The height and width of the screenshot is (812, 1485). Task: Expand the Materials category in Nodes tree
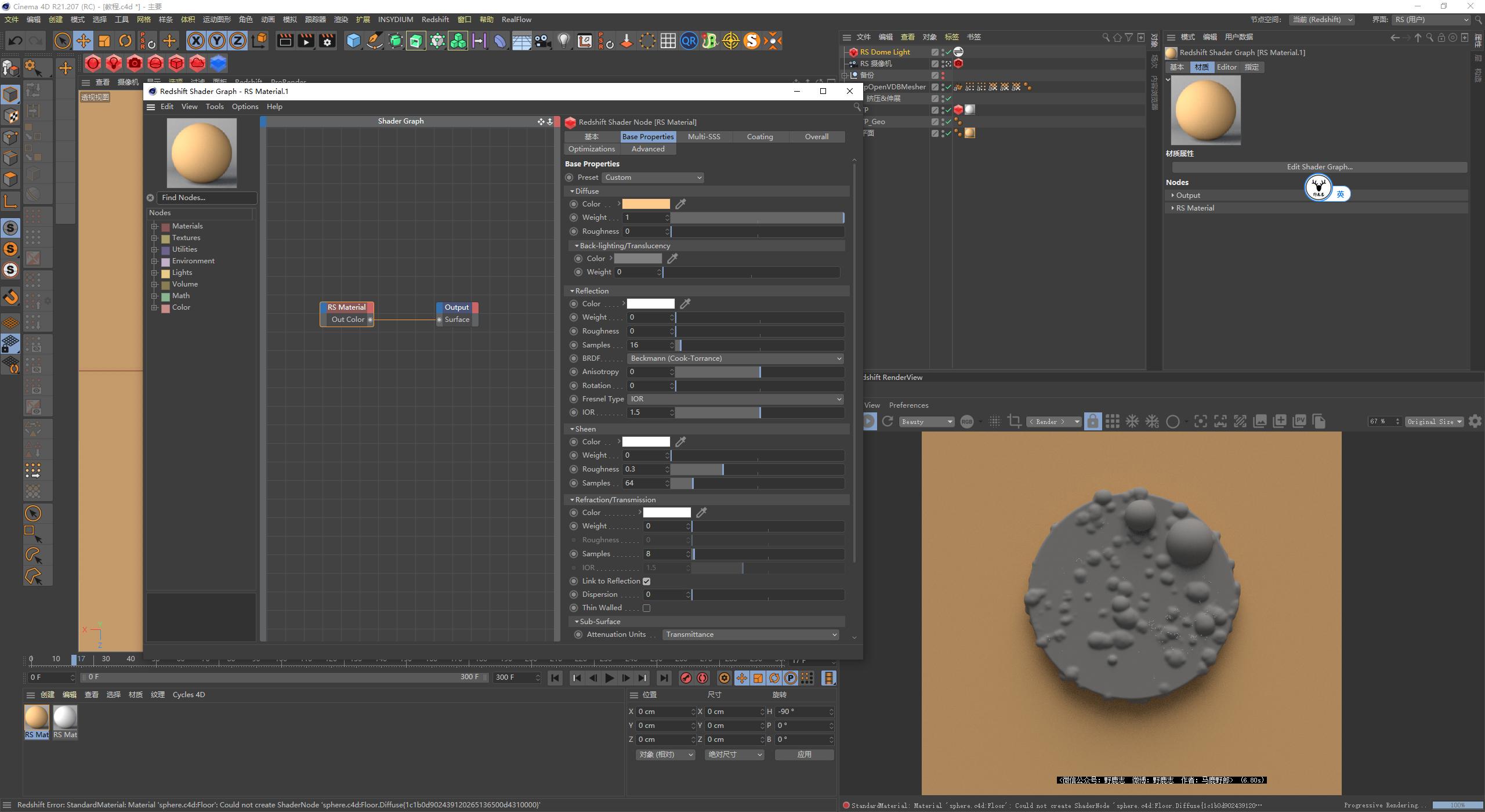coord(155,226)
